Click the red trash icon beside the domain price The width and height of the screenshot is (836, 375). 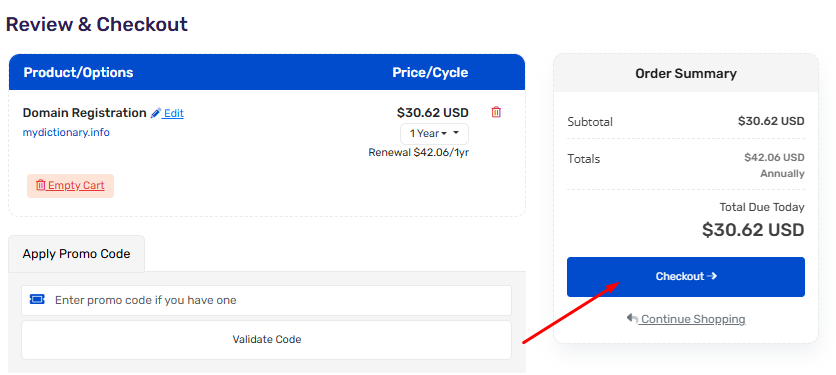tap(496, 112)
